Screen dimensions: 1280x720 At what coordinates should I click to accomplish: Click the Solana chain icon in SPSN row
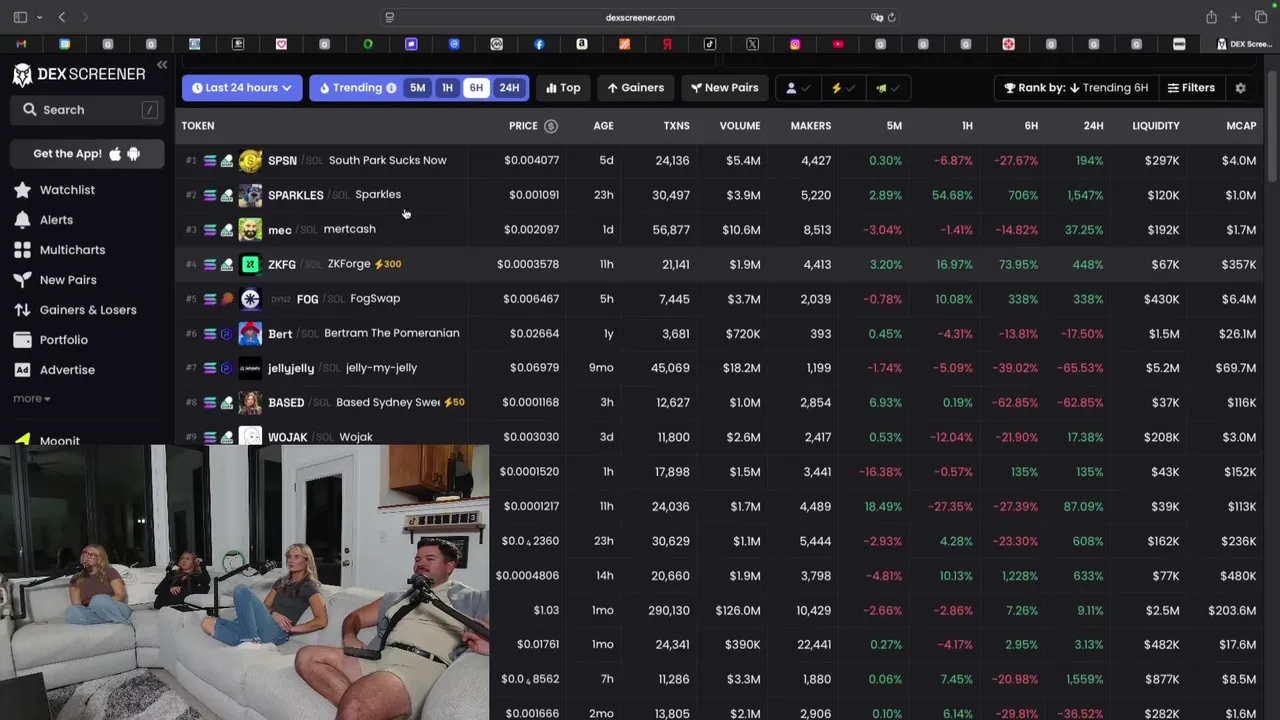pyautogui.click(x=210, y=161)
